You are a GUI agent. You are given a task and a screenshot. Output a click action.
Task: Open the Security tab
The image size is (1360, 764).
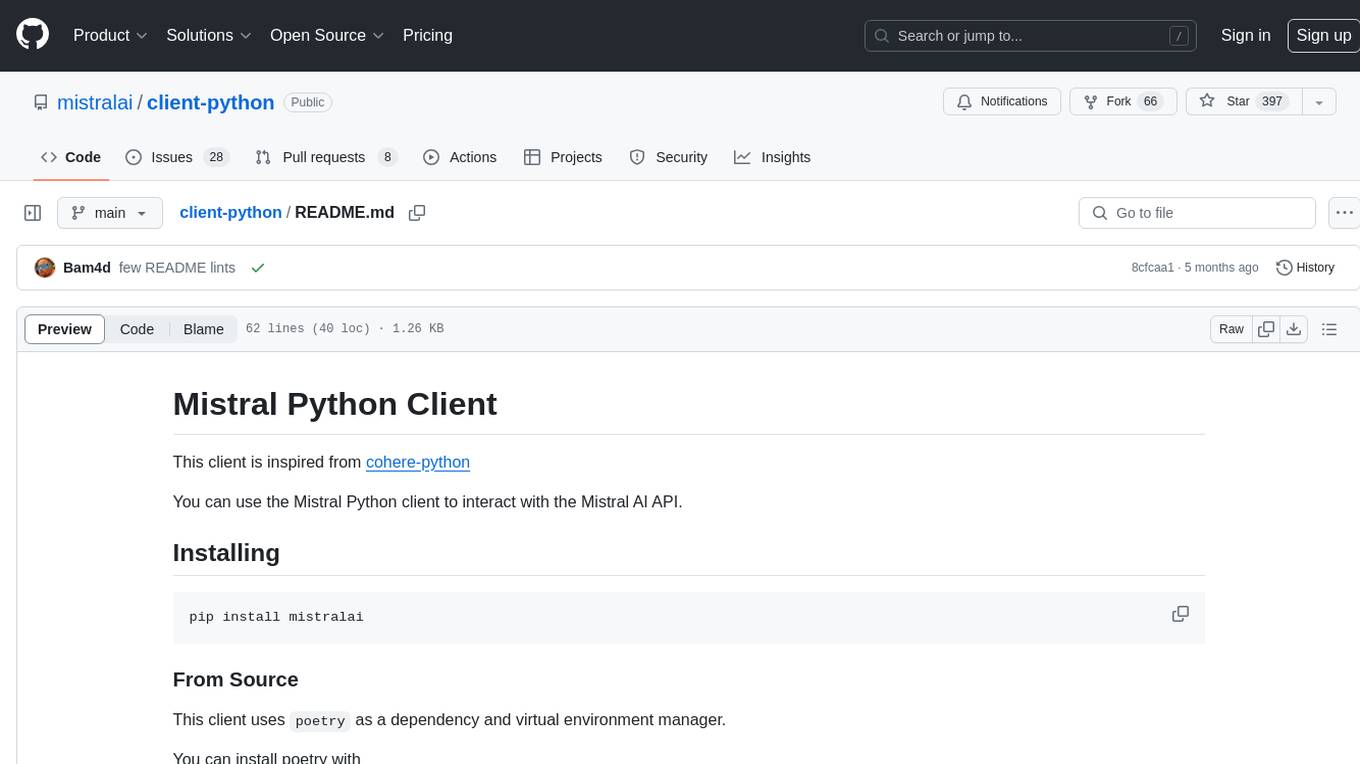click(668, 157)
